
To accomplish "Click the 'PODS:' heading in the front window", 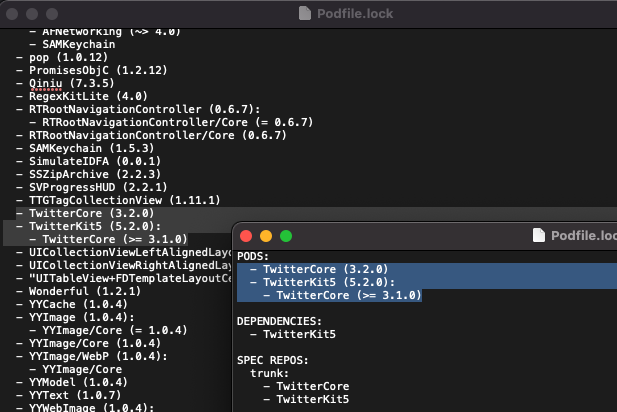I will (253, 257).
